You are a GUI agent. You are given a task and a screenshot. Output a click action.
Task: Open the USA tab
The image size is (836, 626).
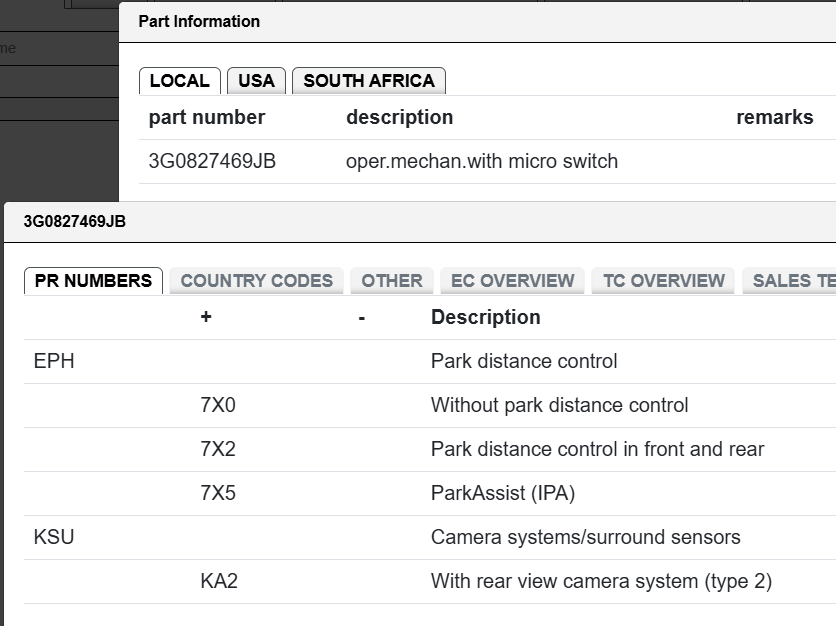coord(256,81)
